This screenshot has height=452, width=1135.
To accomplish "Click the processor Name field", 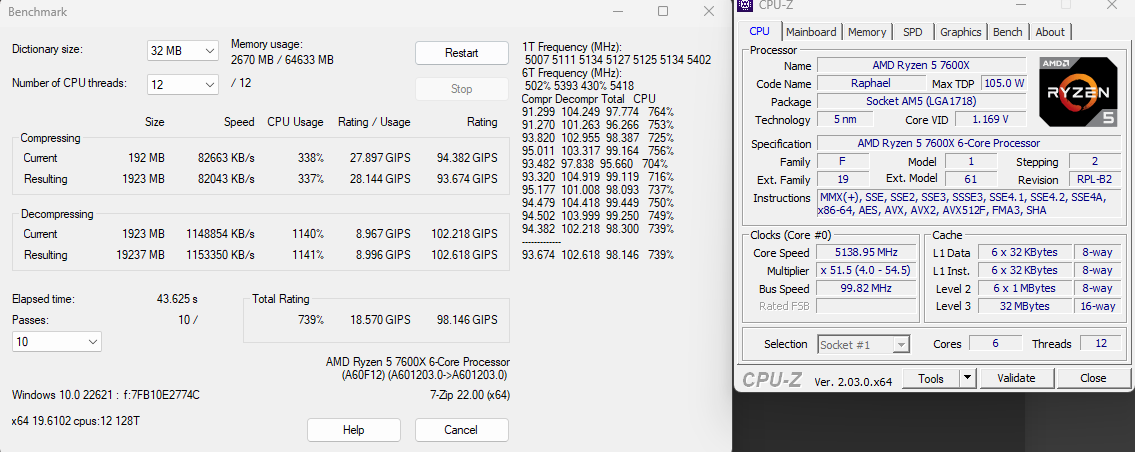I will click(x=921, y=65).
